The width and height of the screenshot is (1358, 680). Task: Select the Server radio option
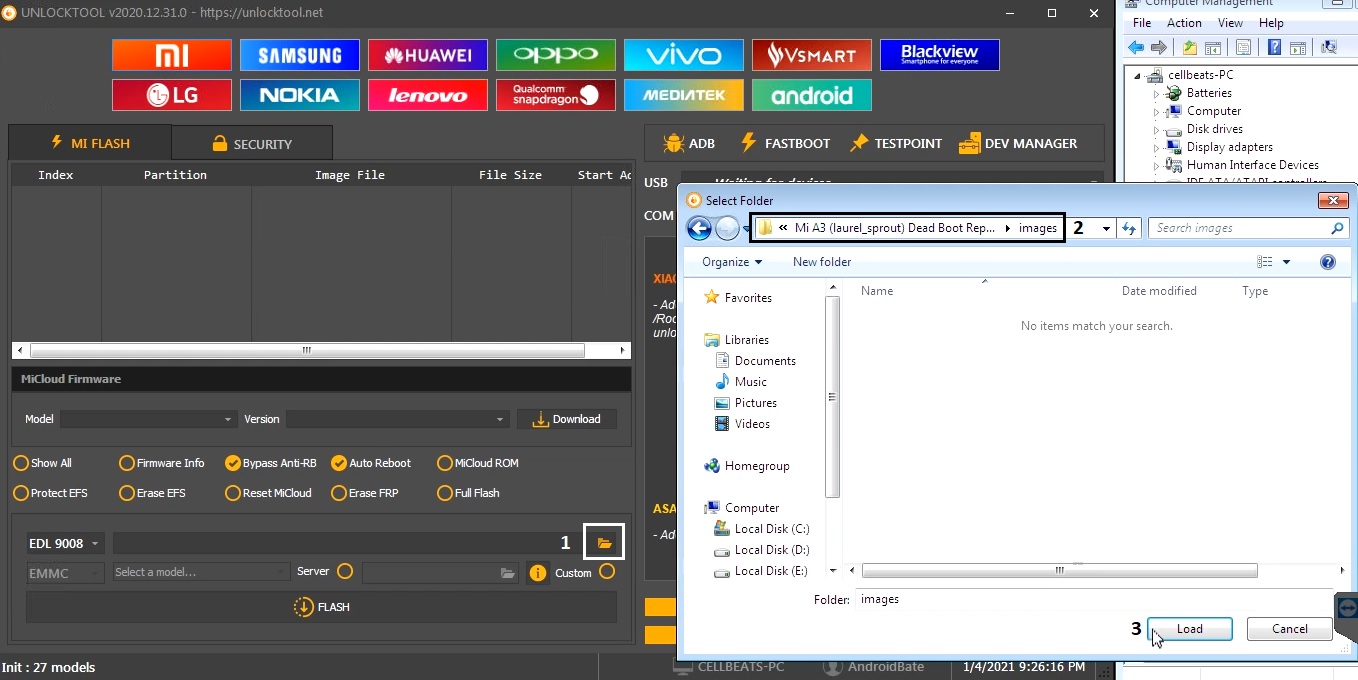[345, 571]
